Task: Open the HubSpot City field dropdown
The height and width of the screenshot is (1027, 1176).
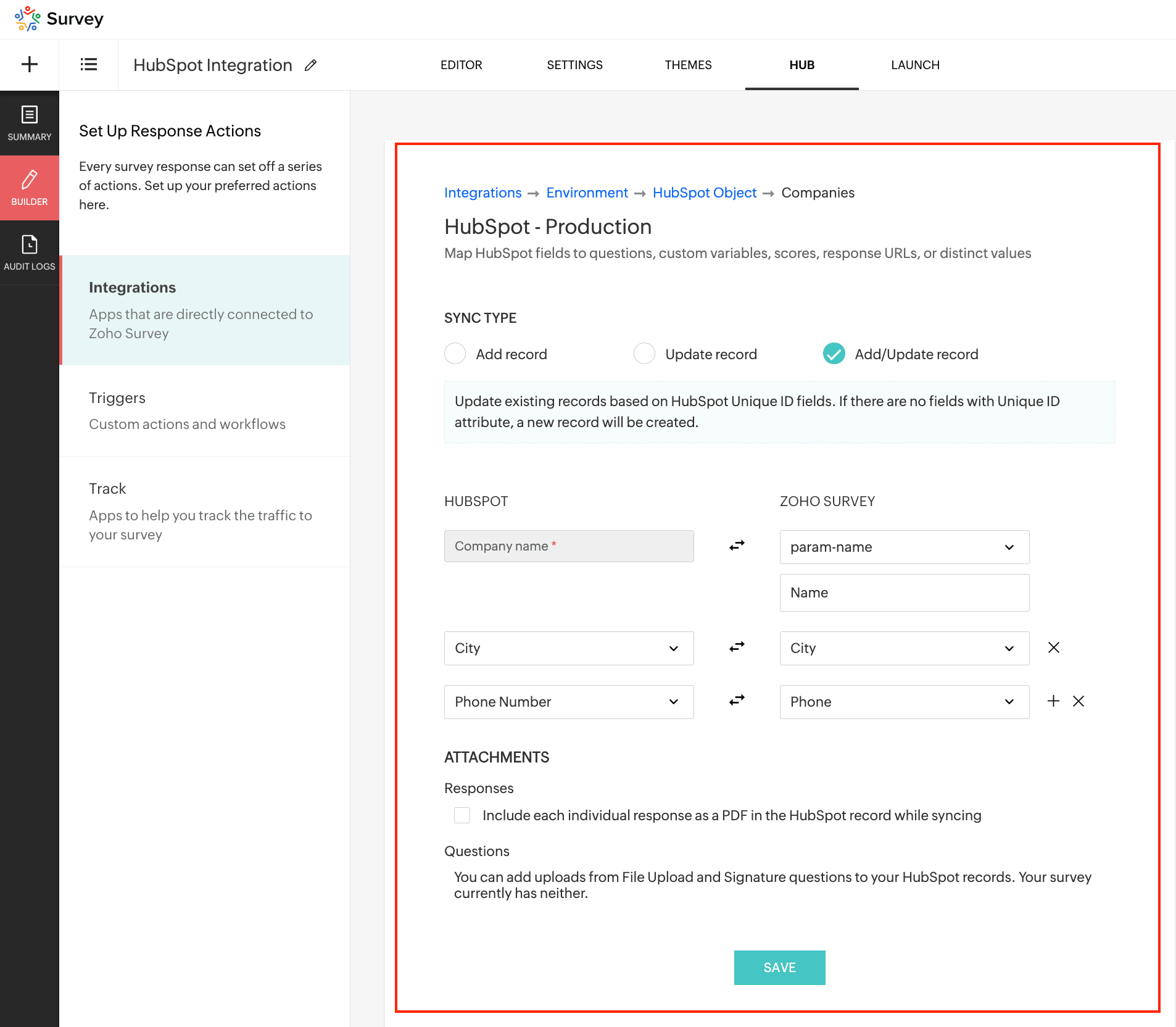Action: 569,648
